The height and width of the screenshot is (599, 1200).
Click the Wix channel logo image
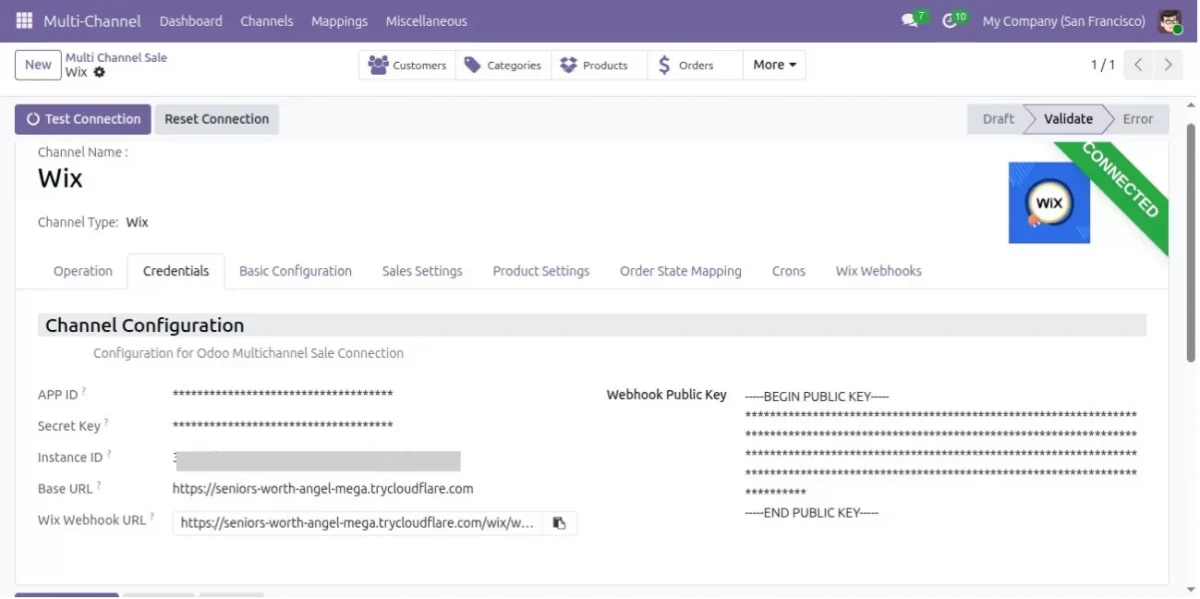(1049, 202)
